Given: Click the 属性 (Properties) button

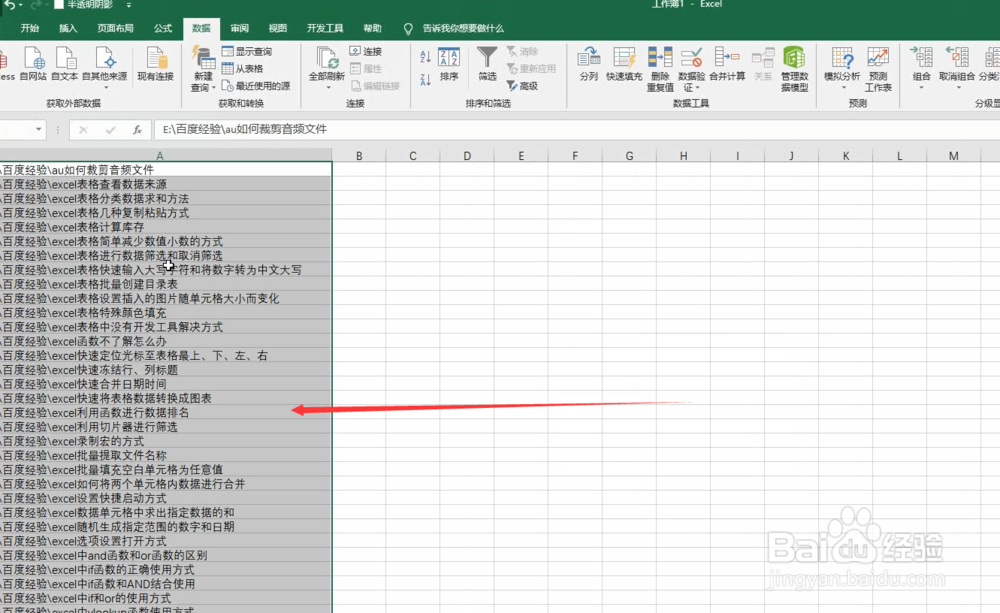Looking at the screenshot, I should (366, 68).
